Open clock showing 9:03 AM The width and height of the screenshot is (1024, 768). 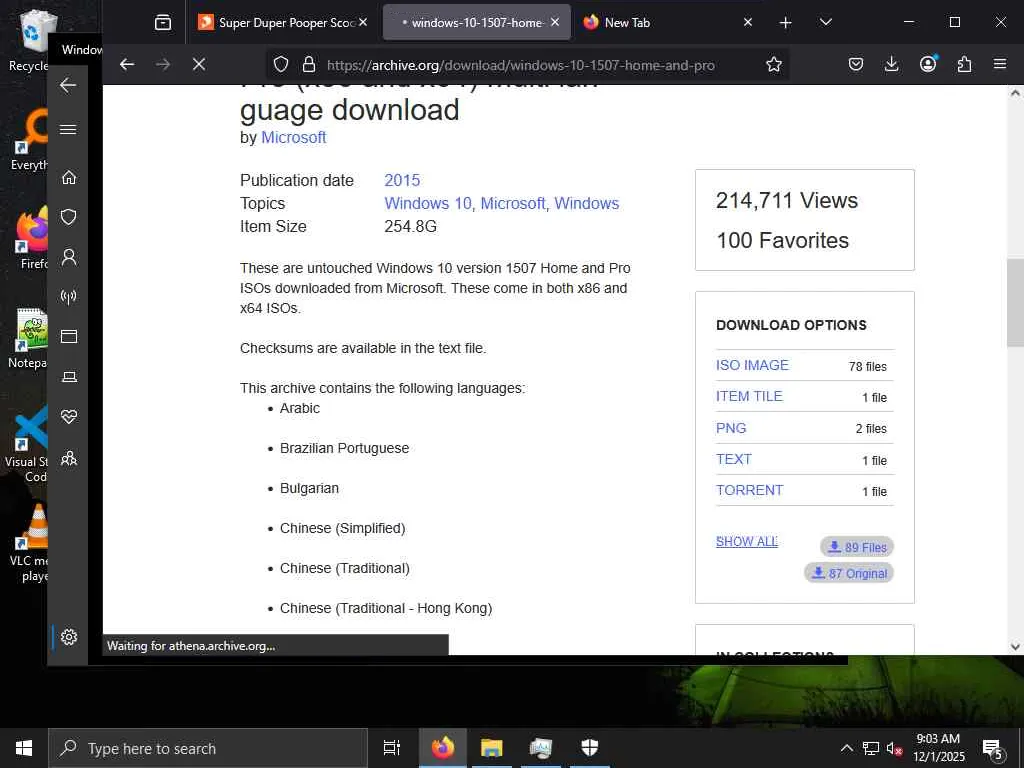pyautogui.click(x=938, y=748)
